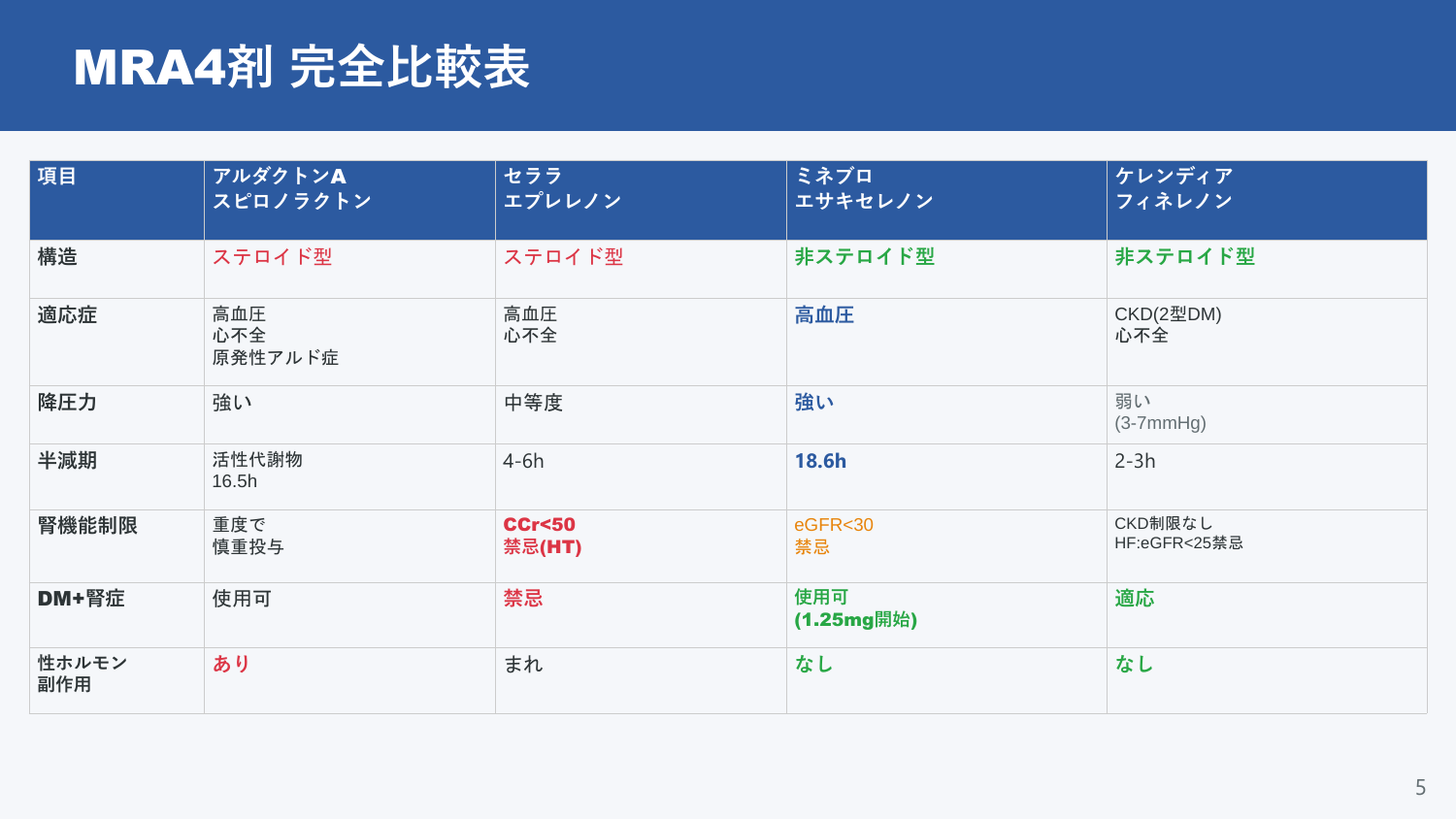Screen dimensions: 1456x819
Task: Click the CKD(2型DM) 心不全 cell
Action: pos(1267,342)
